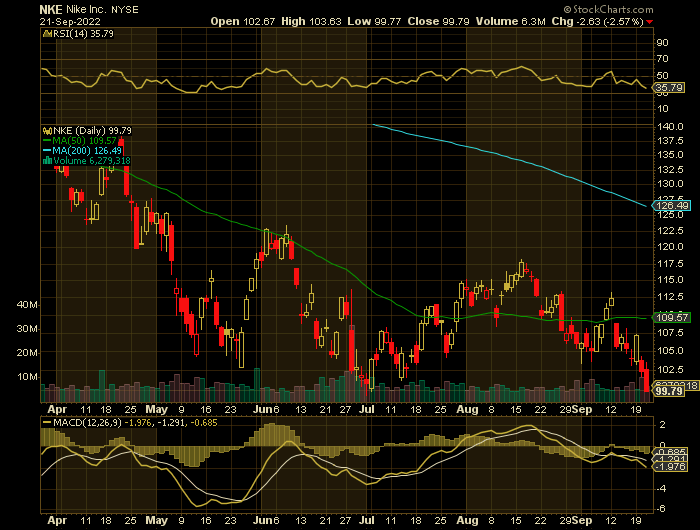Click the MACD legend line icon

click(47, 422)
